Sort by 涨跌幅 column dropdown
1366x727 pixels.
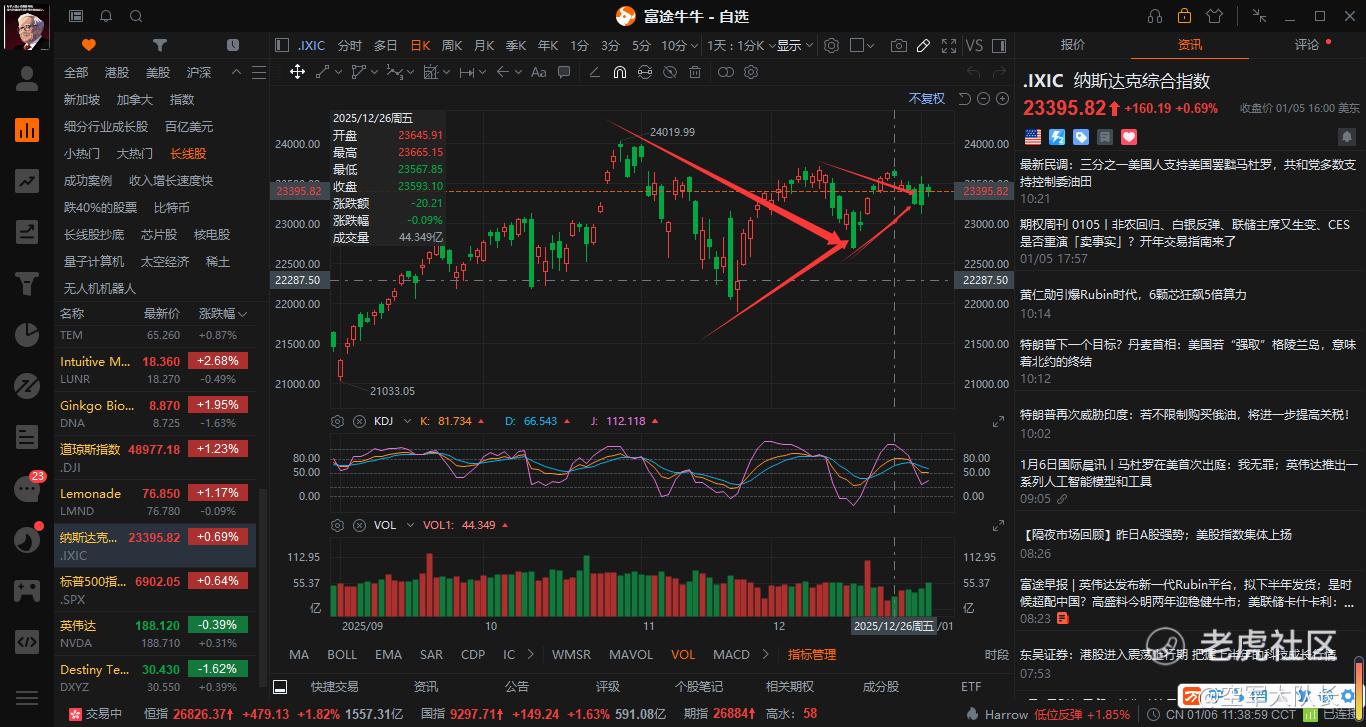224,314
